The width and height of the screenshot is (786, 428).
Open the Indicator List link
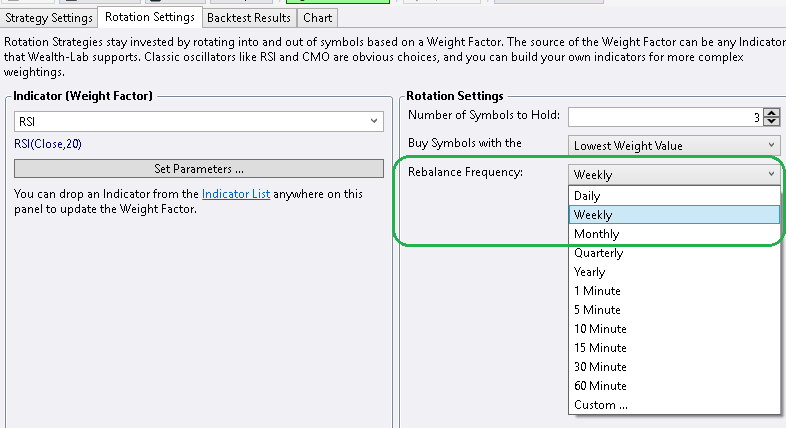(x=236, y=194)
